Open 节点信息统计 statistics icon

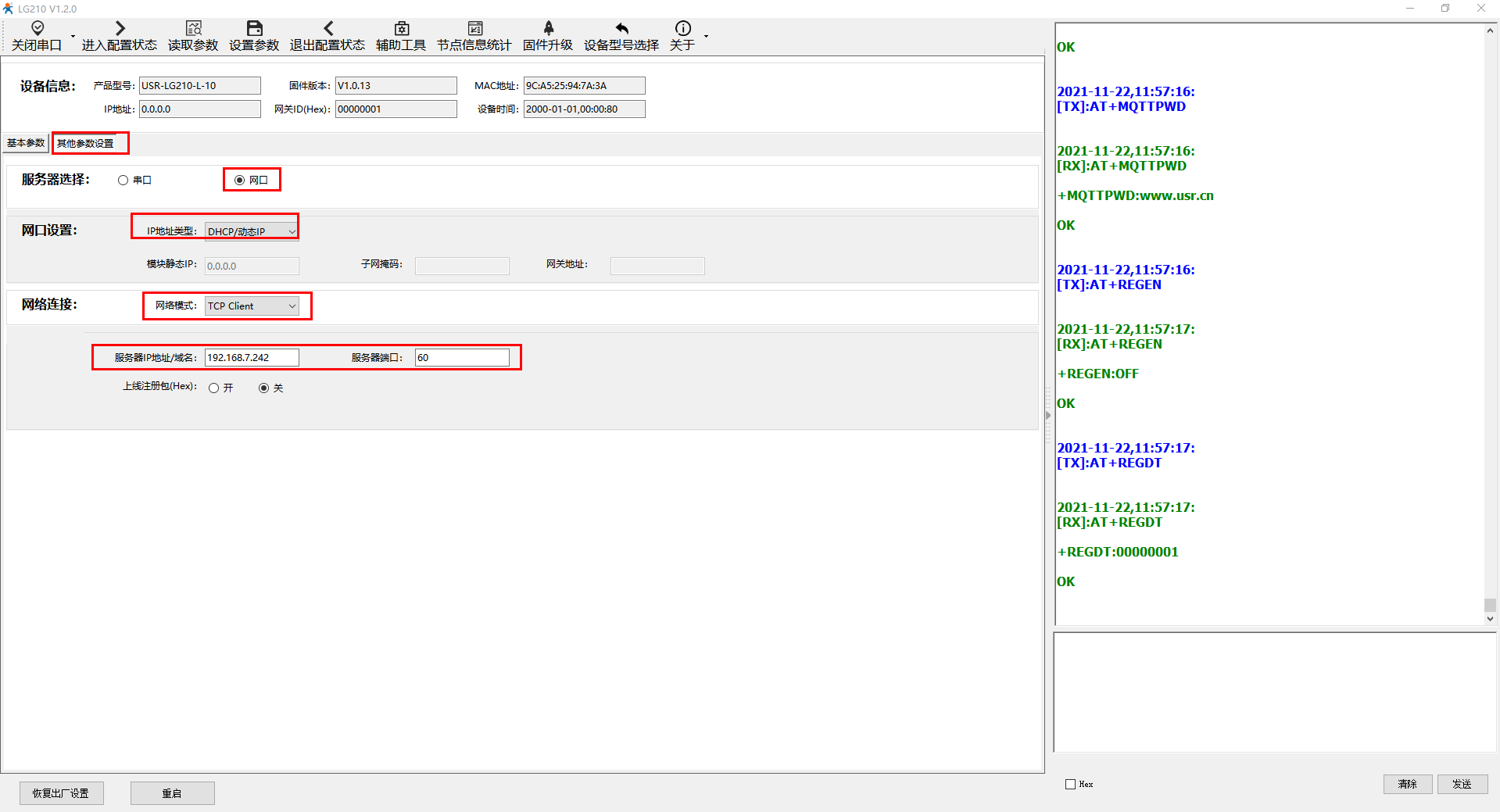(x=474, y=29)
